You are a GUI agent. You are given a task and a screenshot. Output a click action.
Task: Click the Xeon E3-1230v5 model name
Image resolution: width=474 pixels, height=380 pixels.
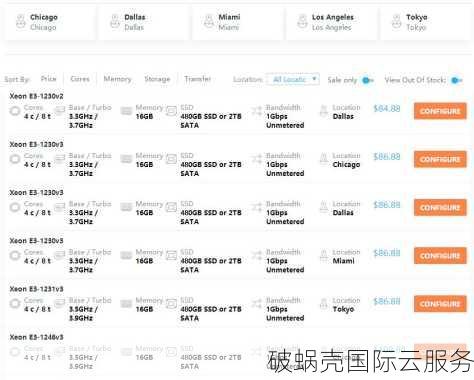pyautogui.click(x=36, y=241)
